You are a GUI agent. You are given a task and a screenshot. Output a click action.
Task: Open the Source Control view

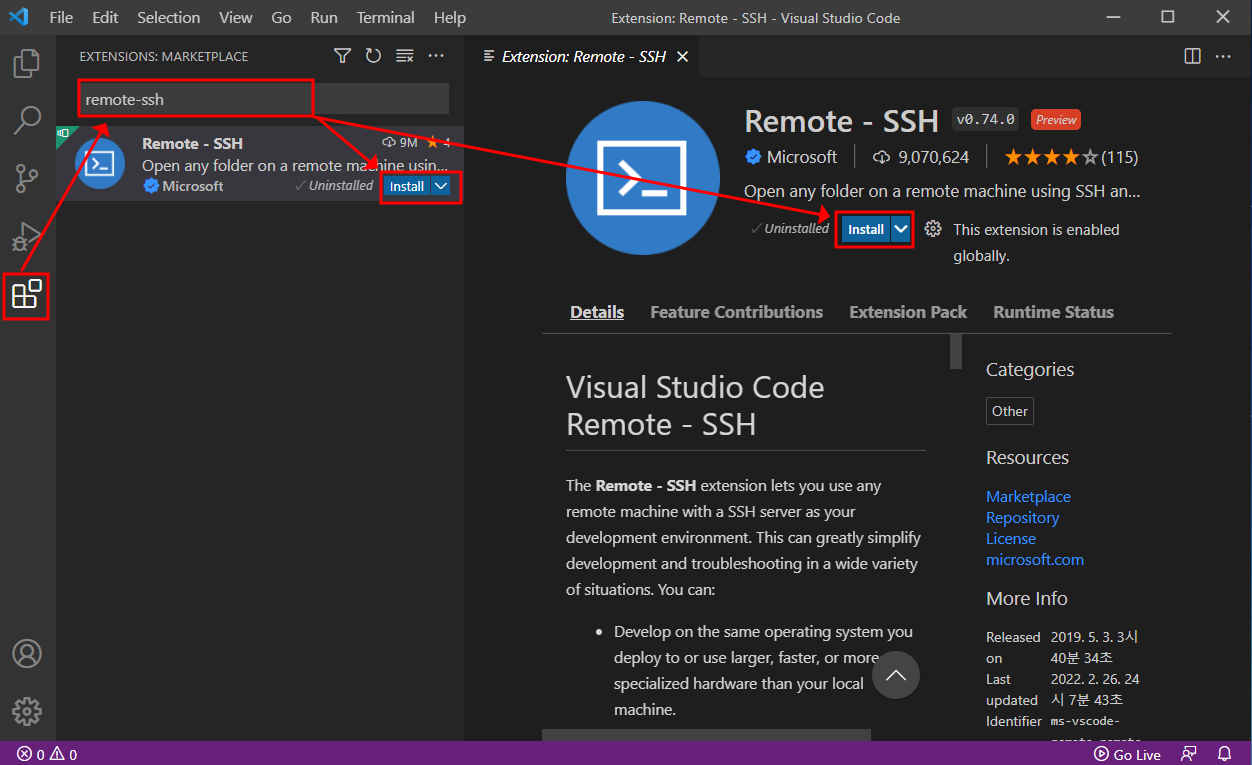[x=27, y=179]
